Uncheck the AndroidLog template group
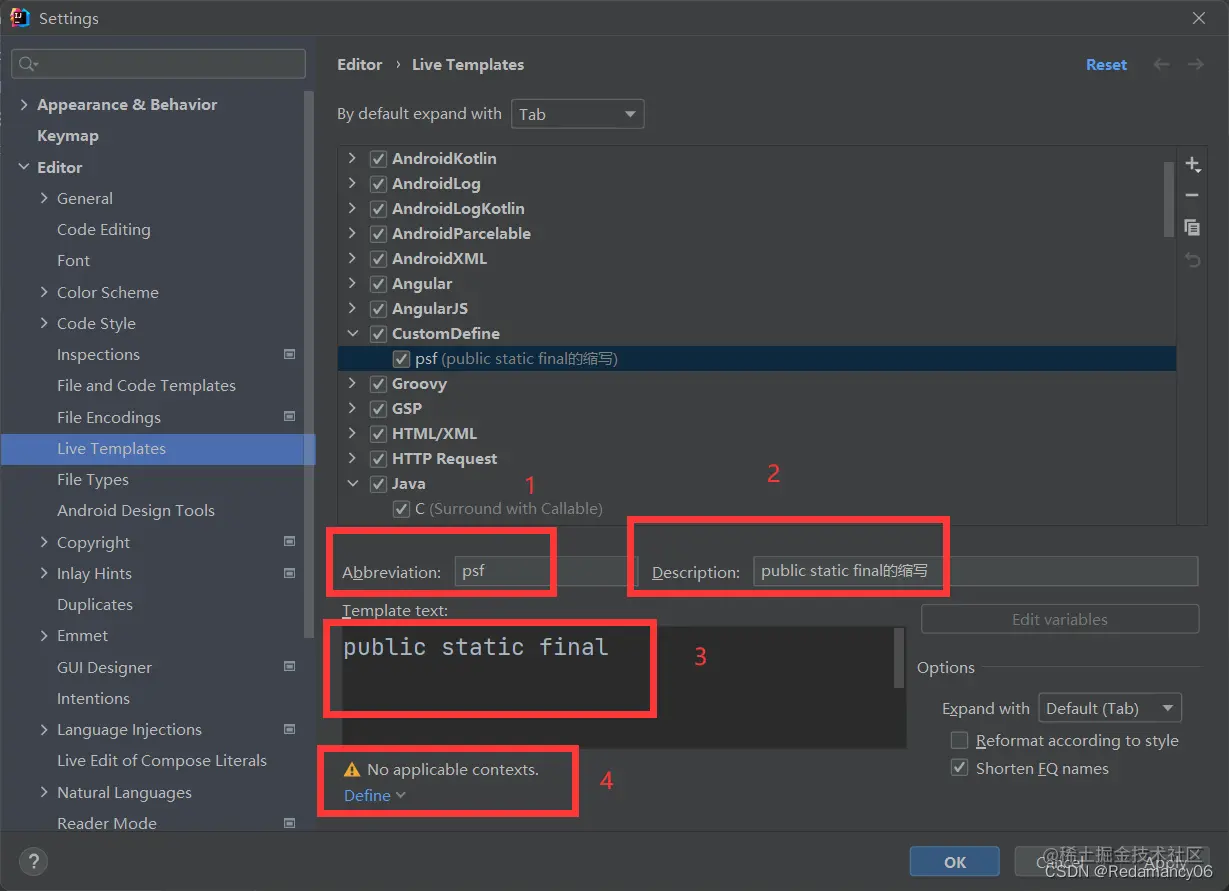This screenshot has width=1229, height=891. [x=378, y=184]
